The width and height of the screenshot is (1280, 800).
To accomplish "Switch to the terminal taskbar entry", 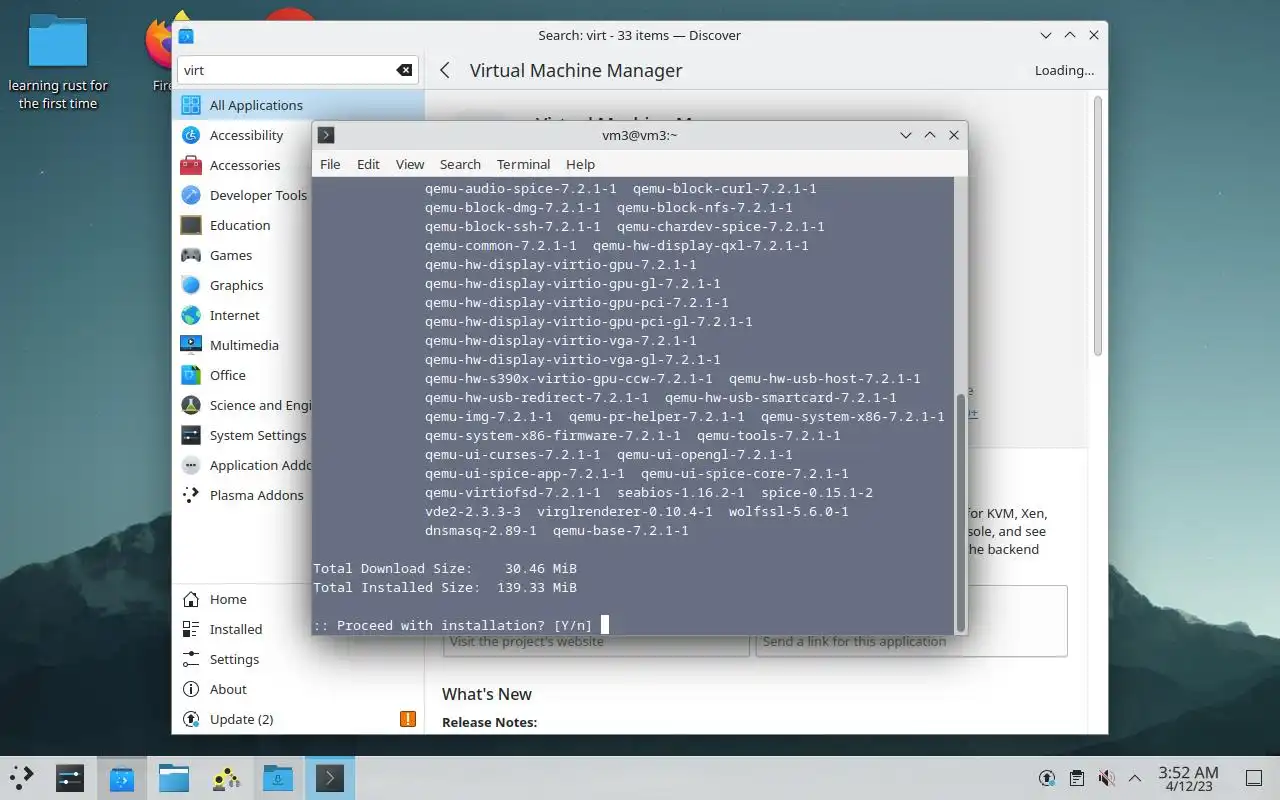I will pyautogui.click(x=330, y=777).
